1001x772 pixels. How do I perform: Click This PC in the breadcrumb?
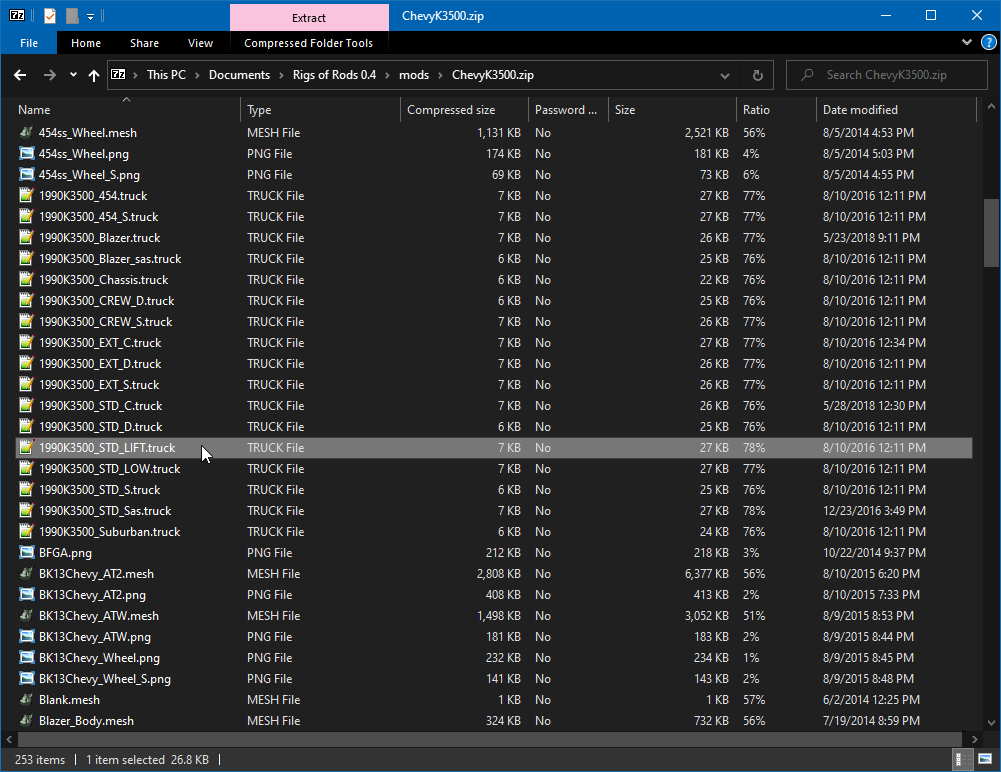(x=166, y=75)
